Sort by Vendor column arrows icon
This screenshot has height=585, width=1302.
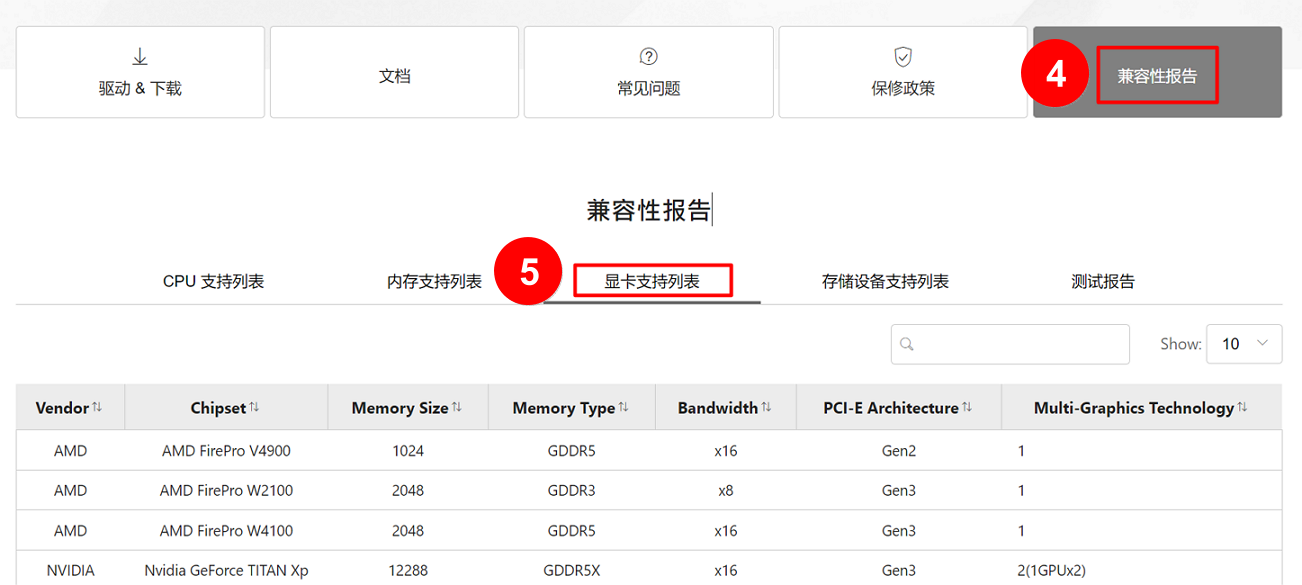(97, 407)
